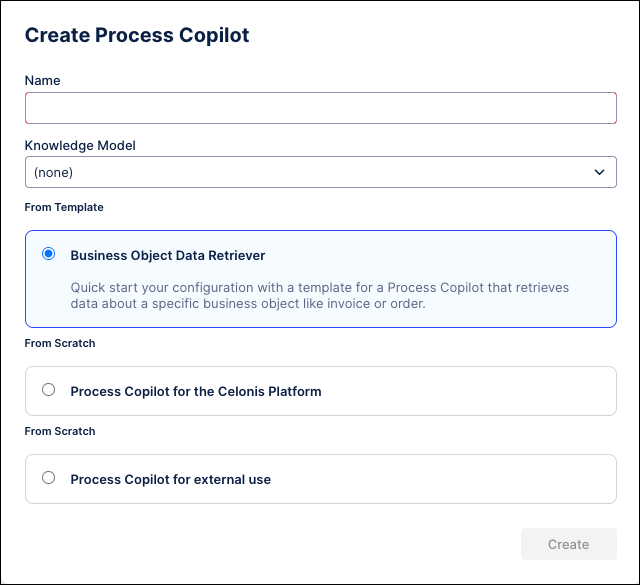This screenshot has width=640, height=585.
Task: Select the Business Object Data Retriever radio button
Action: [49, 254]
